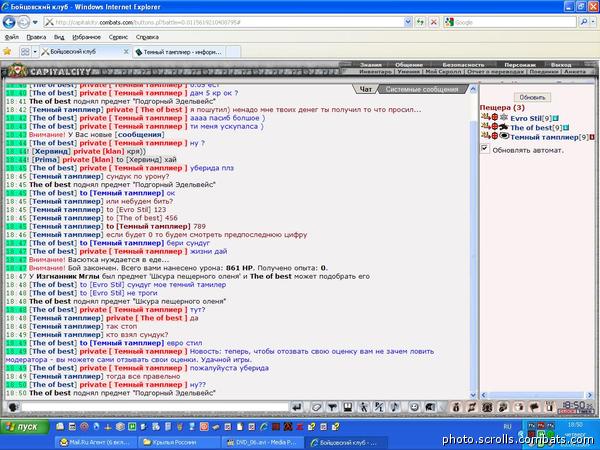
Task: Open the Отчет о переводах submenu link
Action: coord(495,72)
